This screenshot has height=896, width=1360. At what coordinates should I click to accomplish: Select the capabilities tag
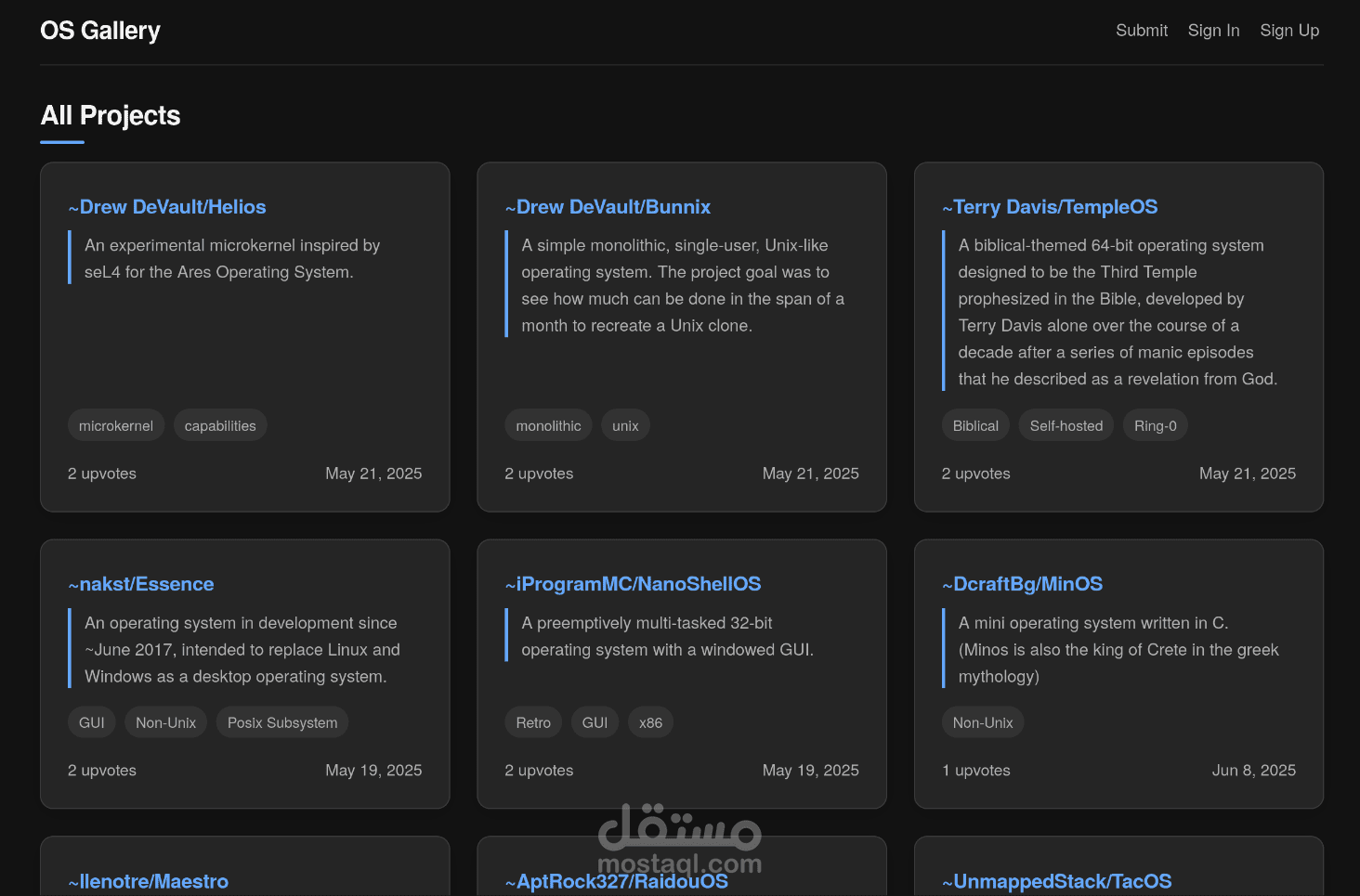(x=220, y=425)
